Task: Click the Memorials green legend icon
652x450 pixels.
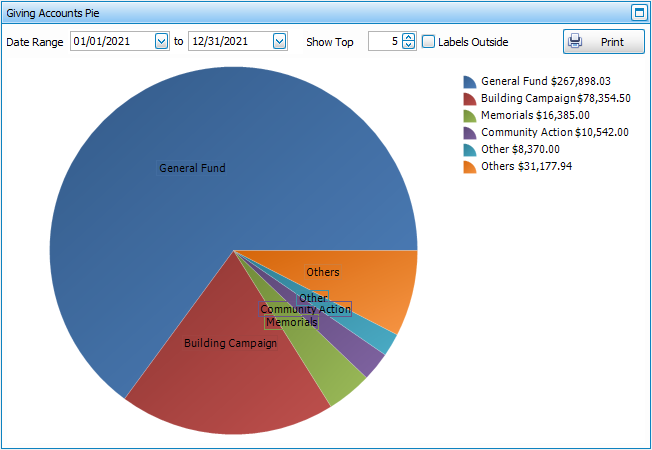Action: click(x=469, y=116)
